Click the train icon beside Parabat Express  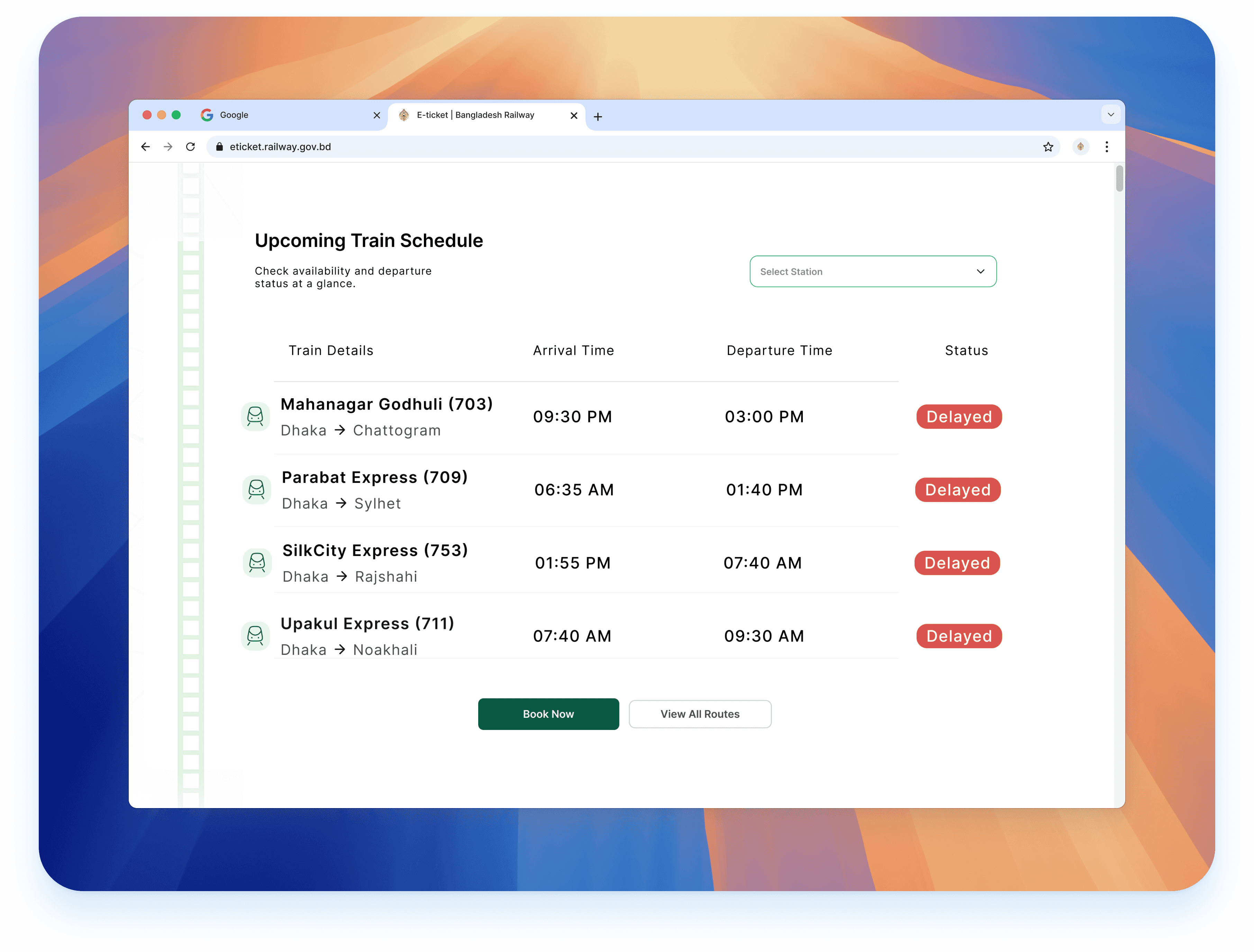pos(256,489)
